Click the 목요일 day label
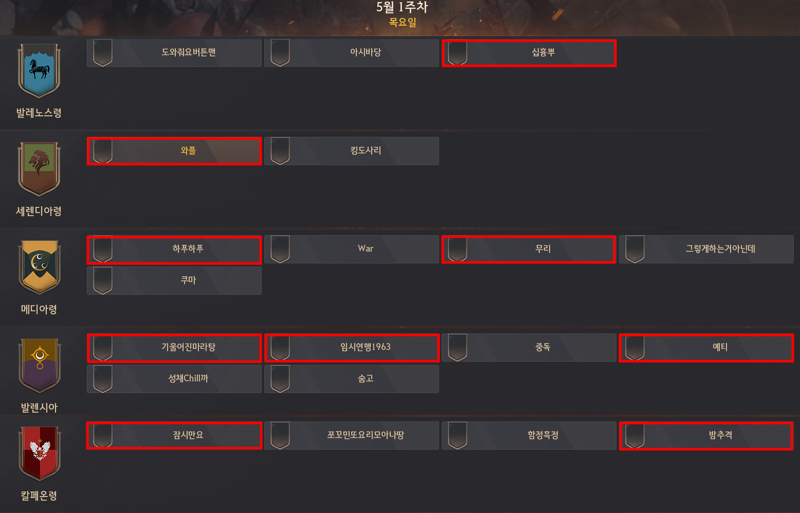Viewport: 800px width, 513px height. [403, 22]
